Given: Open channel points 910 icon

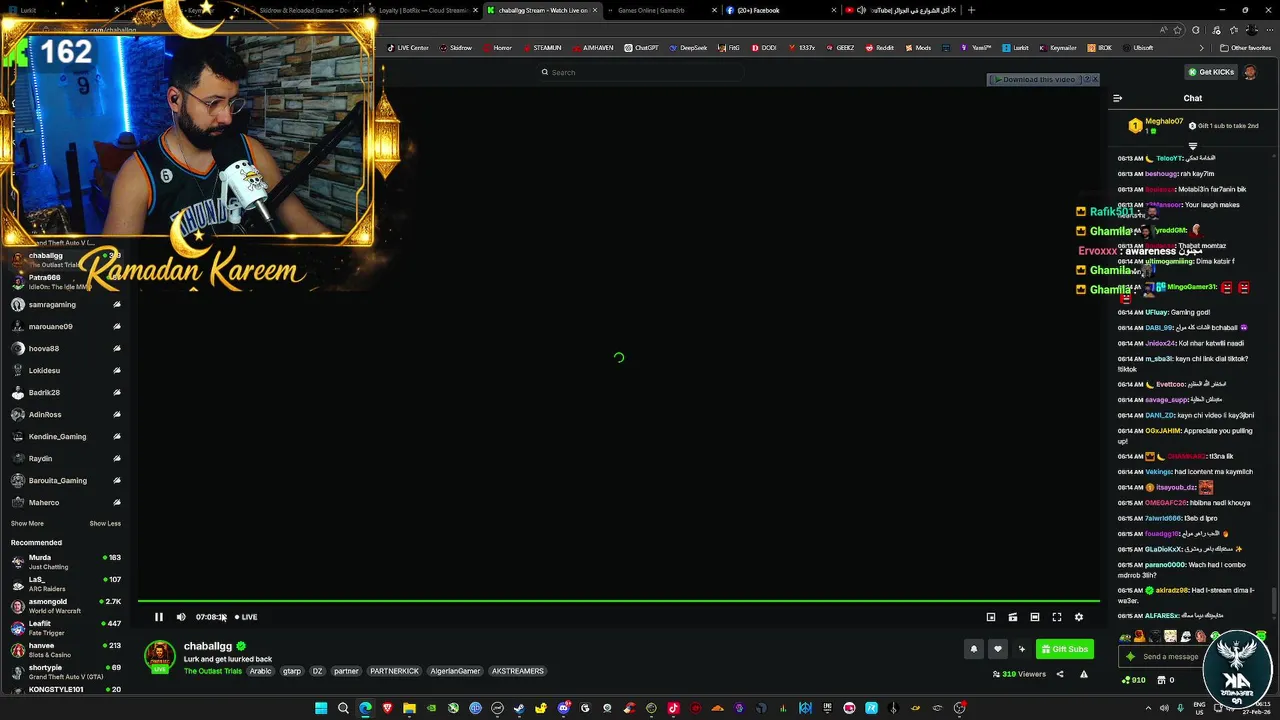Looking at the screenshot, I should [x=1134, y=680].
